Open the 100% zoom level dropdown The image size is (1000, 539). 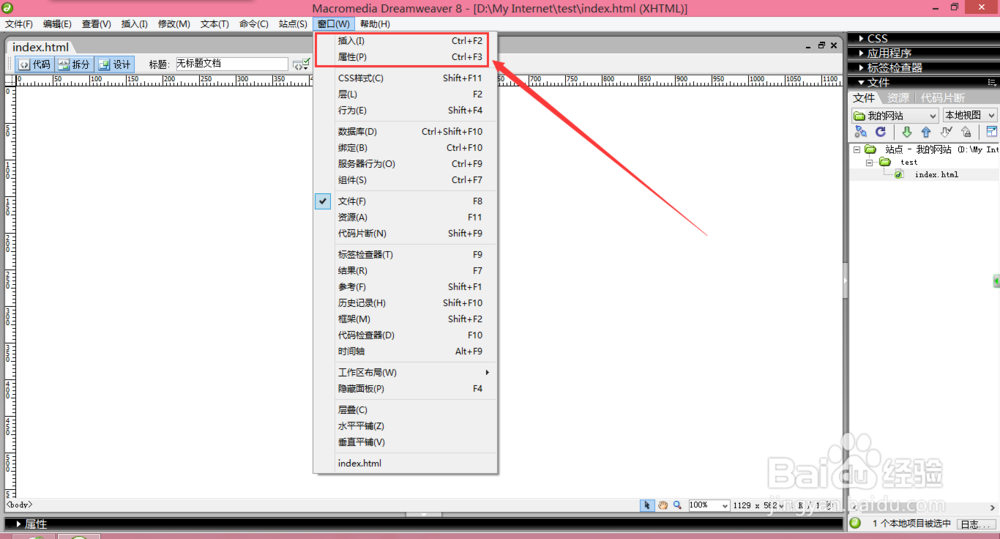pos(709,505)
